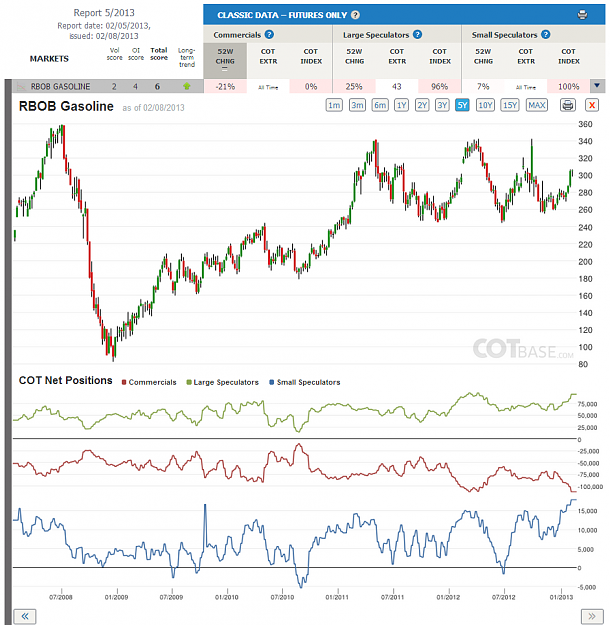Select the 1Y time range

[x=401, y=105]
